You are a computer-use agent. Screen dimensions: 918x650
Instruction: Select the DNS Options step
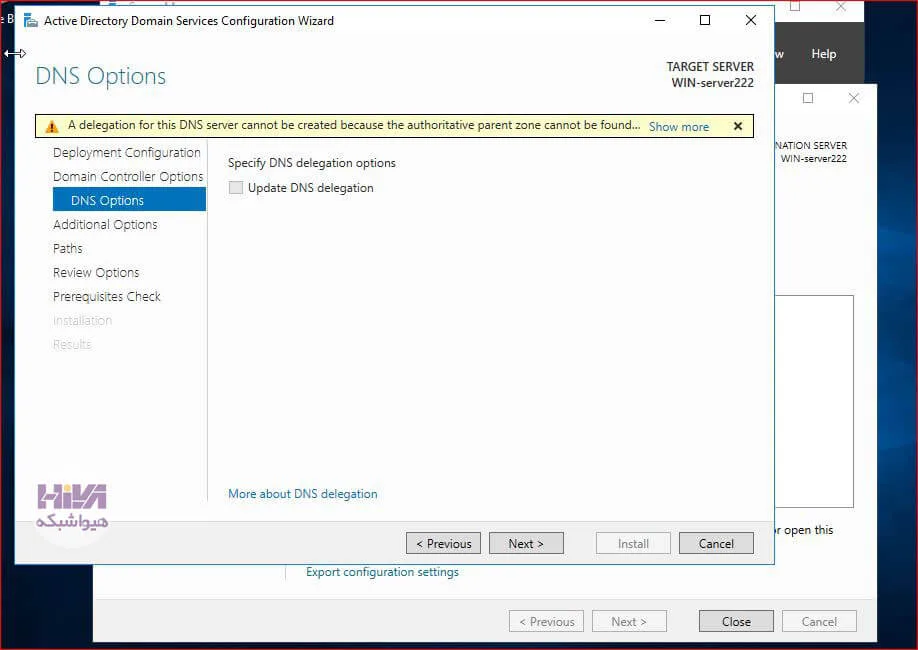pos(129,200)
